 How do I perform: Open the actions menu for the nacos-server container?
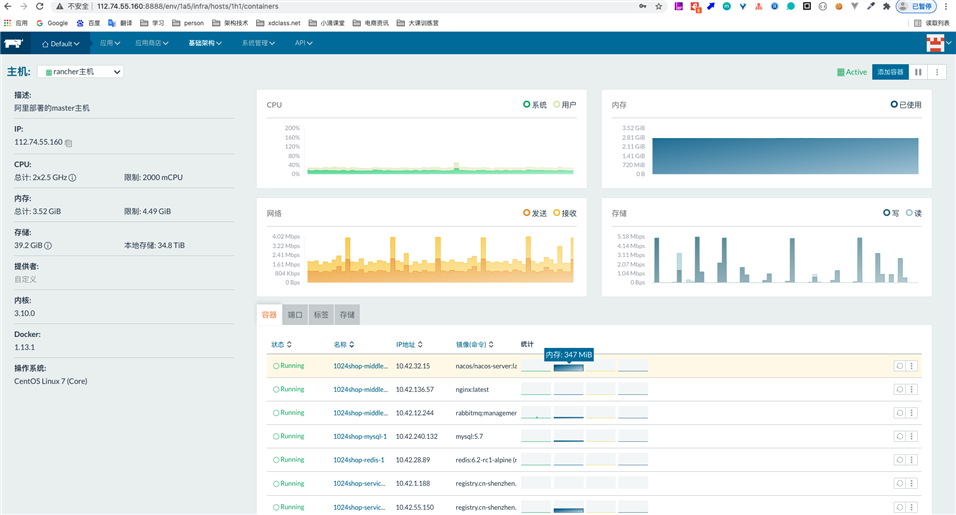coord(912,366)
